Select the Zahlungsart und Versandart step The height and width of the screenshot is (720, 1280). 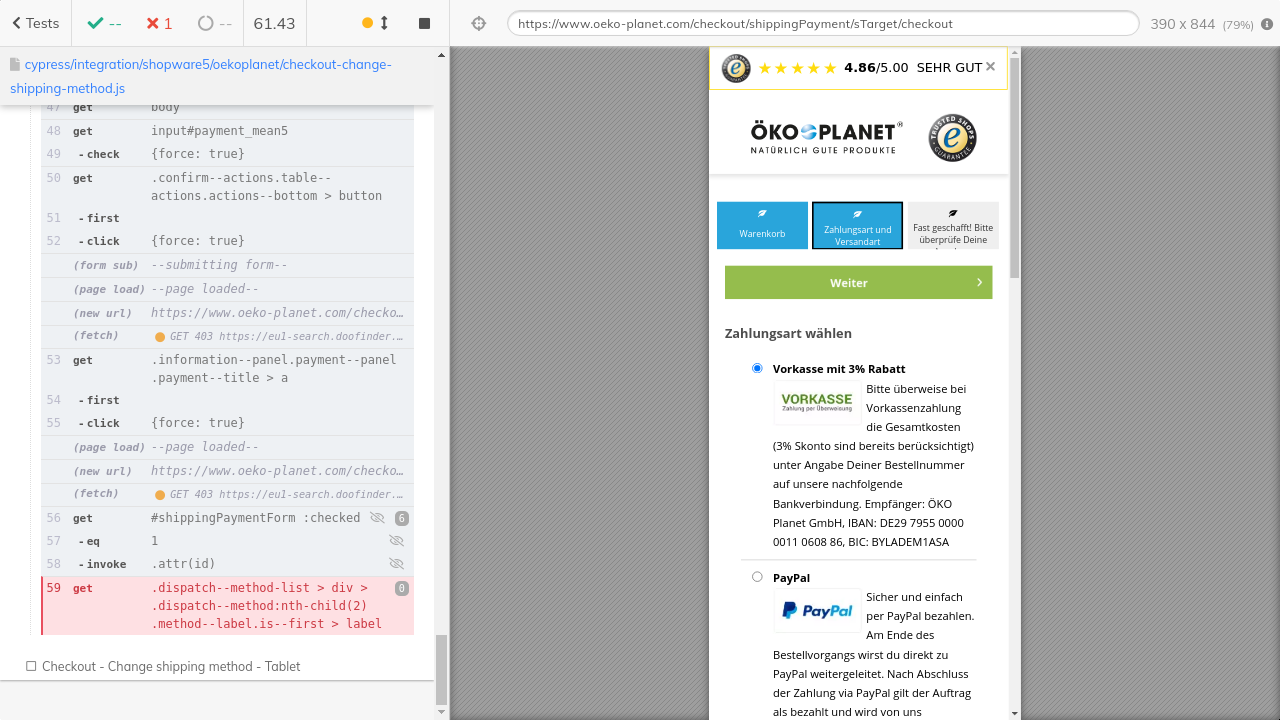[857, 226]
